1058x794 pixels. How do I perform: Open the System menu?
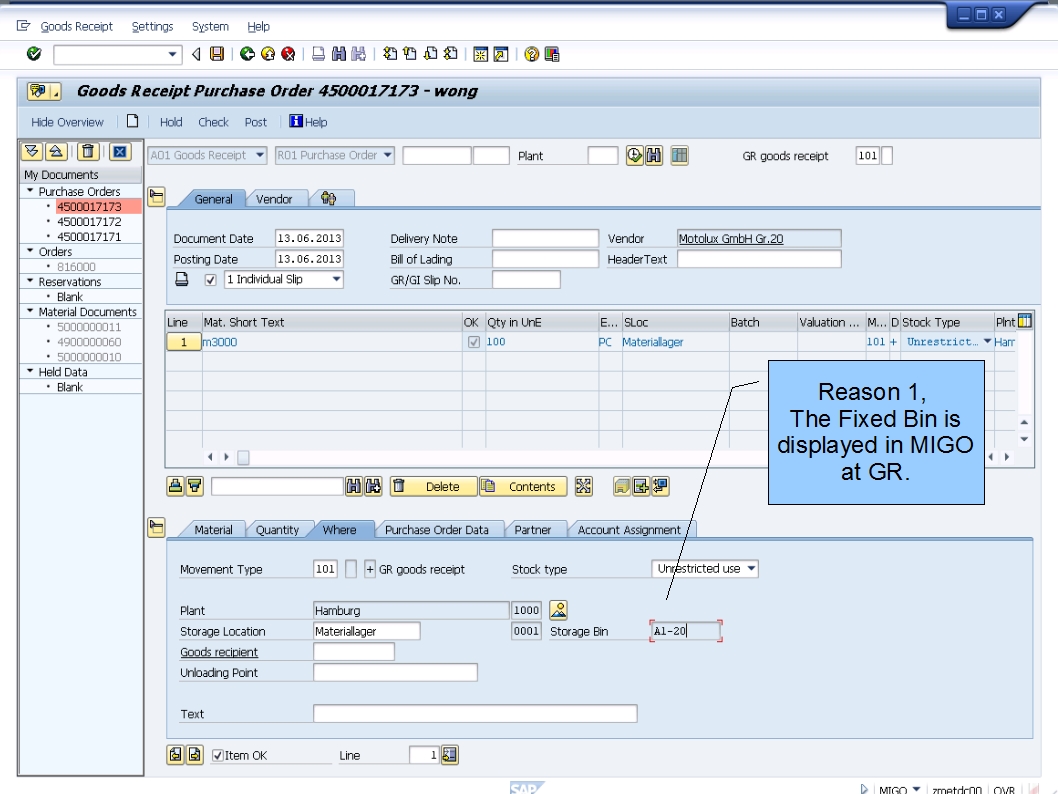point(210,26)
